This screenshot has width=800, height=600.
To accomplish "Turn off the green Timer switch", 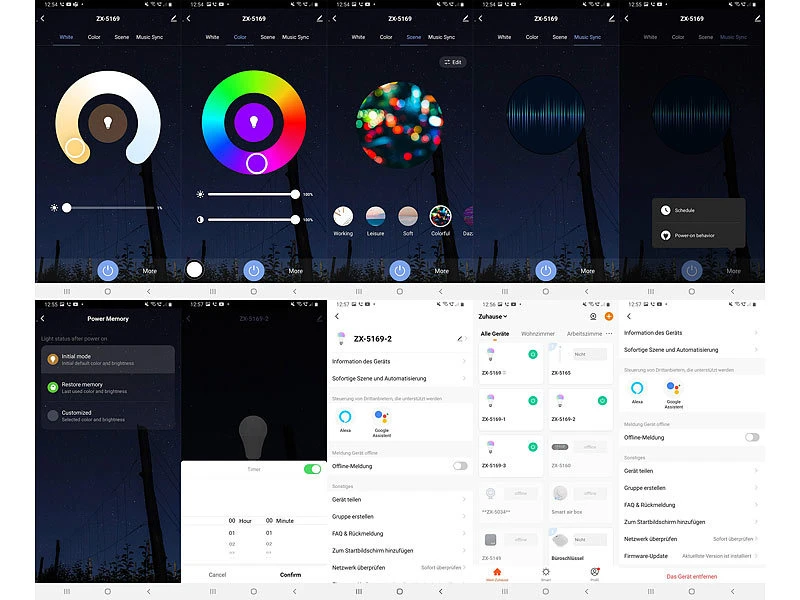I will [x=312, y=468].
